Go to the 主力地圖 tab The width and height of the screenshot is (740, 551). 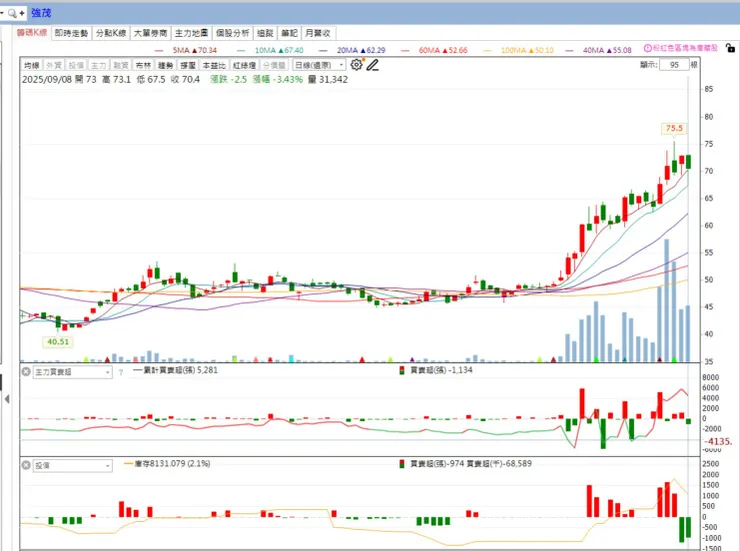191,33
